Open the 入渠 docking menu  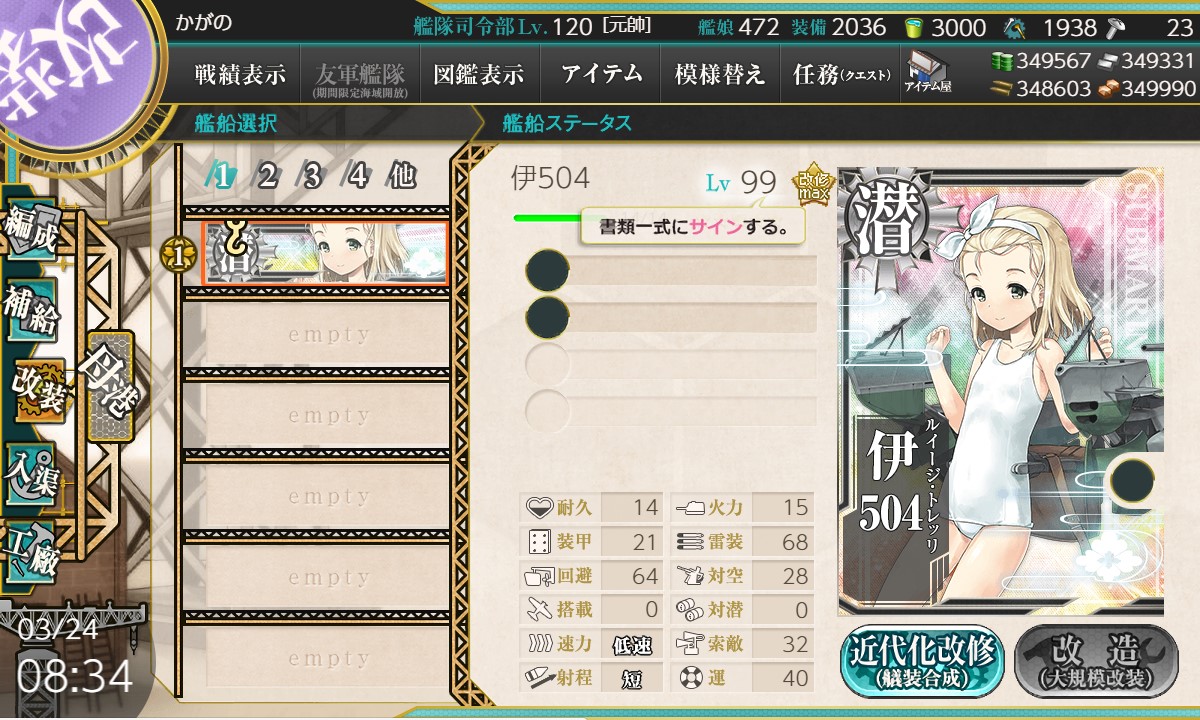(x=32, y=468)
